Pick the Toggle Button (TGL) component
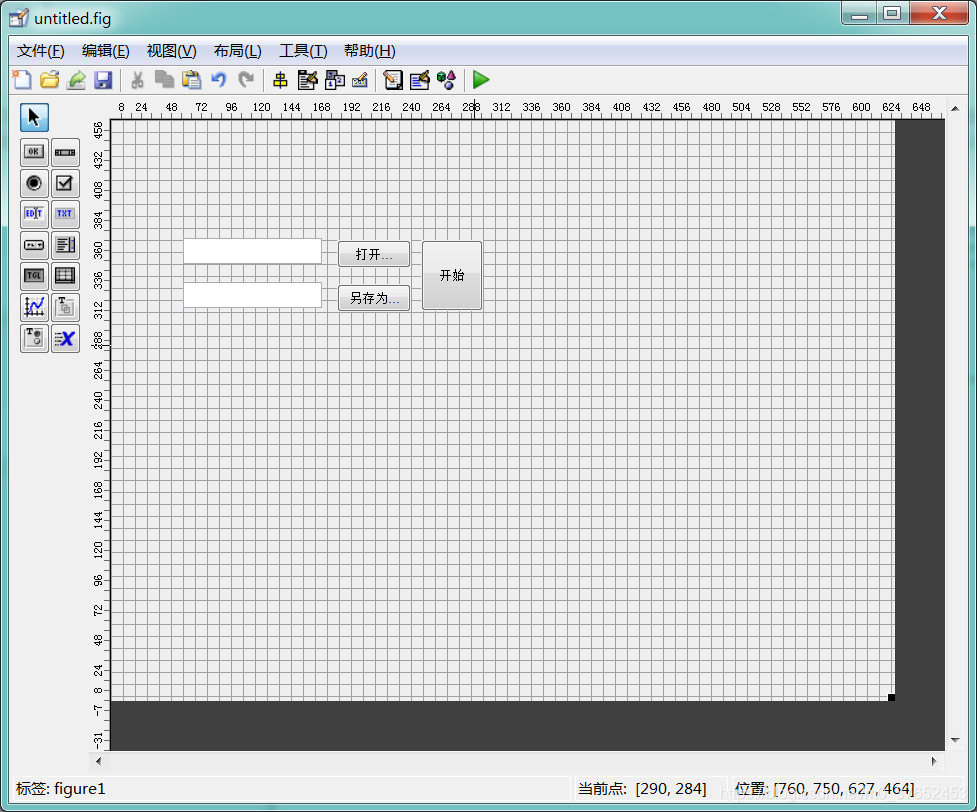The width and height of the screenshot is (977, 812). coord(34,275)
